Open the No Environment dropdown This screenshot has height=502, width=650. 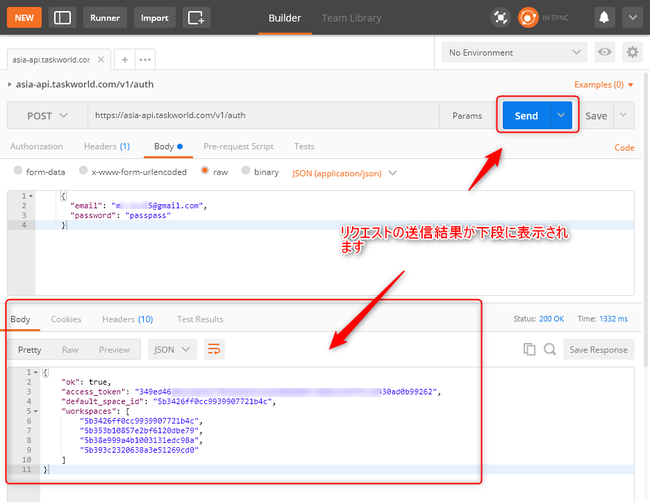(514, 52)
